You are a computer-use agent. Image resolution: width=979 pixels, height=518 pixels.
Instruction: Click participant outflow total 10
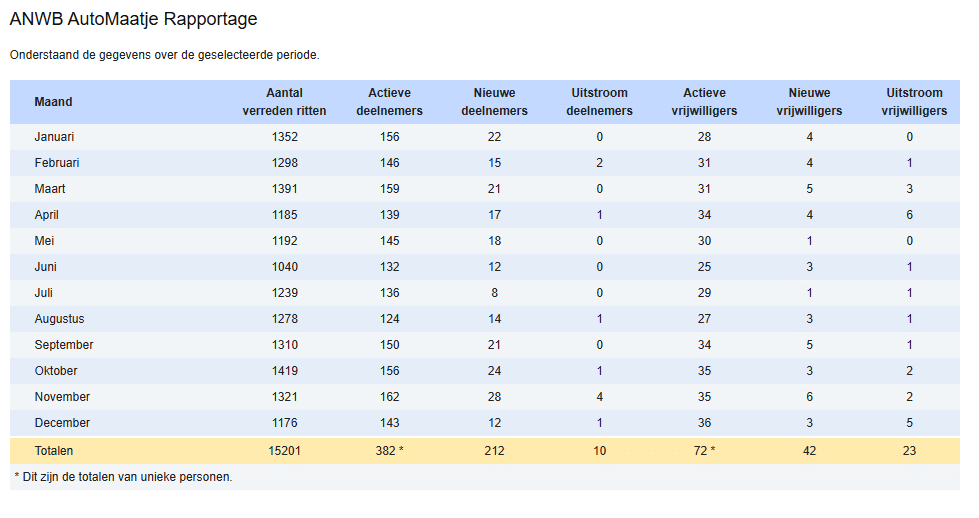[x=599, y=451]
